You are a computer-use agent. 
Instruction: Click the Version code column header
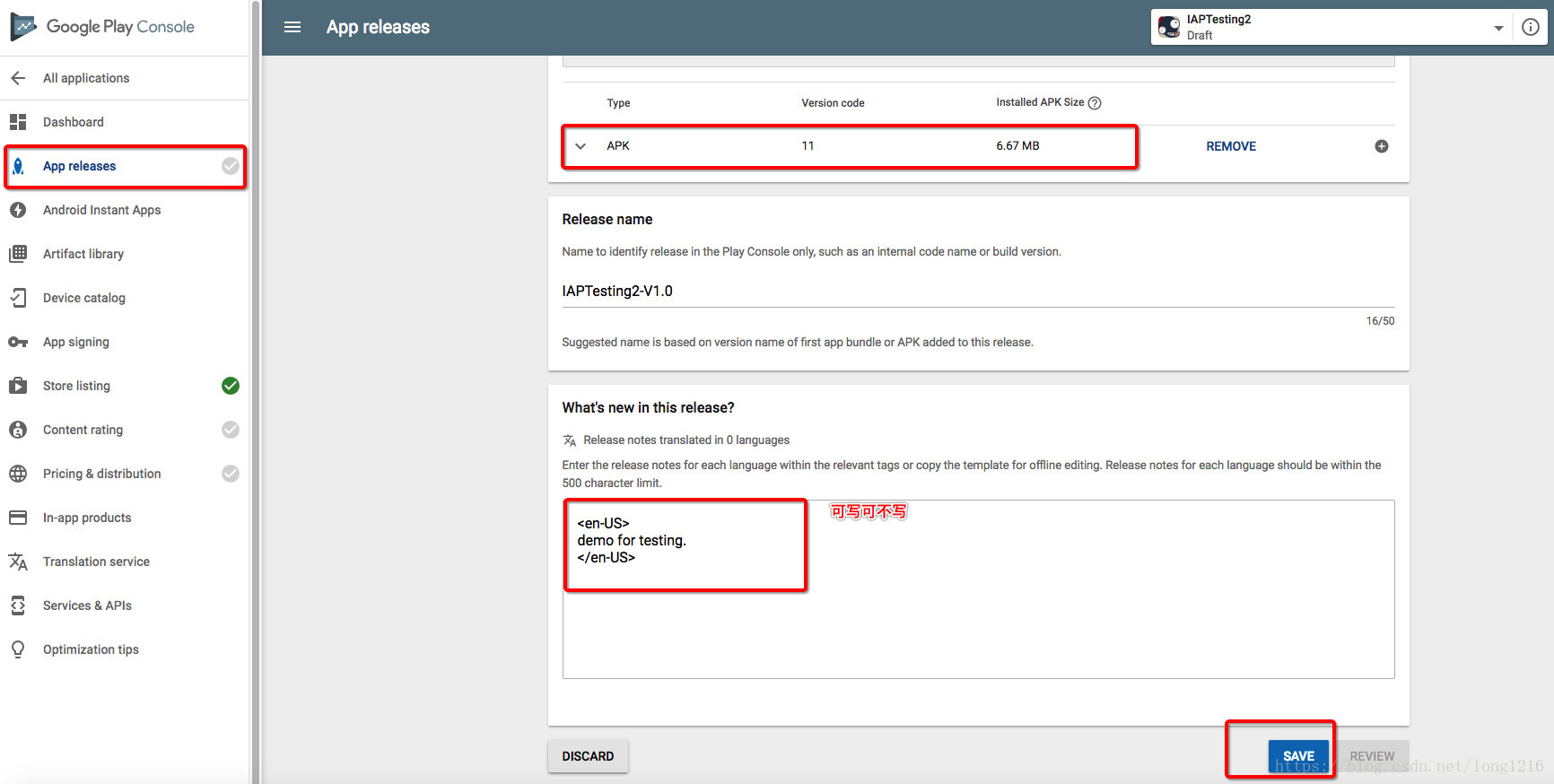pos(833,103)
